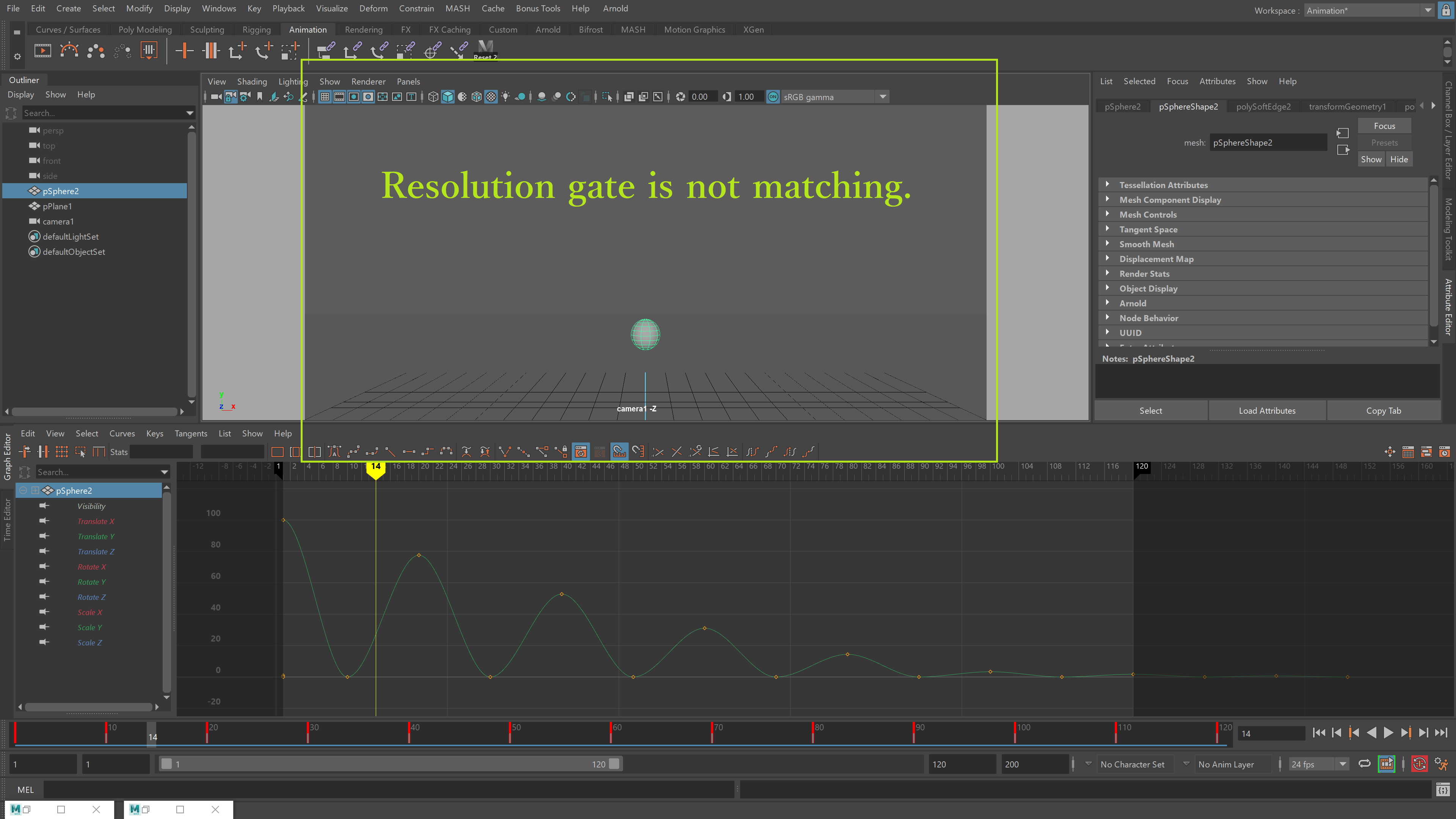Turn on viewport lighting with the lightbulb icon
The height and width of the screenshot is (819, 1456).
pyautogui.click(x=506, y=97)
